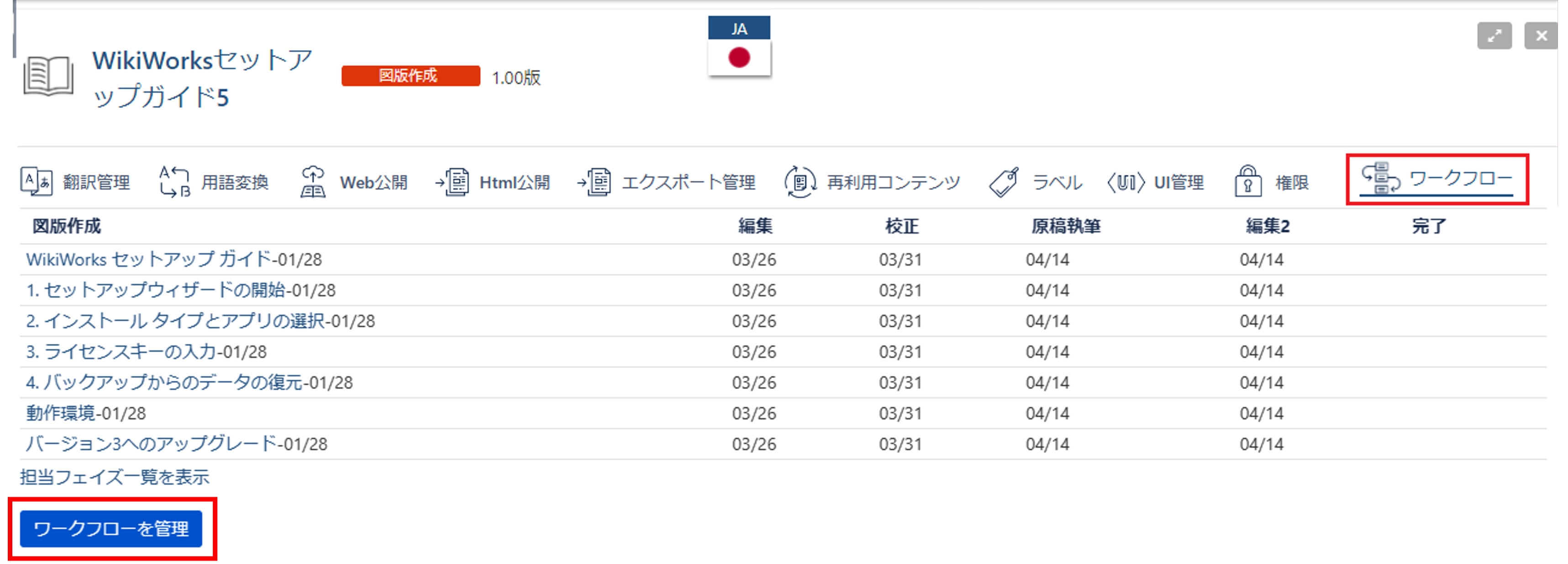Open the UI管理 bracket icon

[x=1126, y=181]
